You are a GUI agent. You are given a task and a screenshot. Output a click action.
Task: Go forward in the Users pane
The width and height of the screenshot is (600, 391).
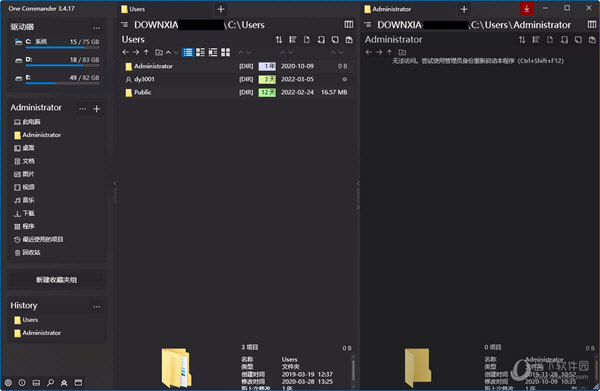(x=136, y=52)
